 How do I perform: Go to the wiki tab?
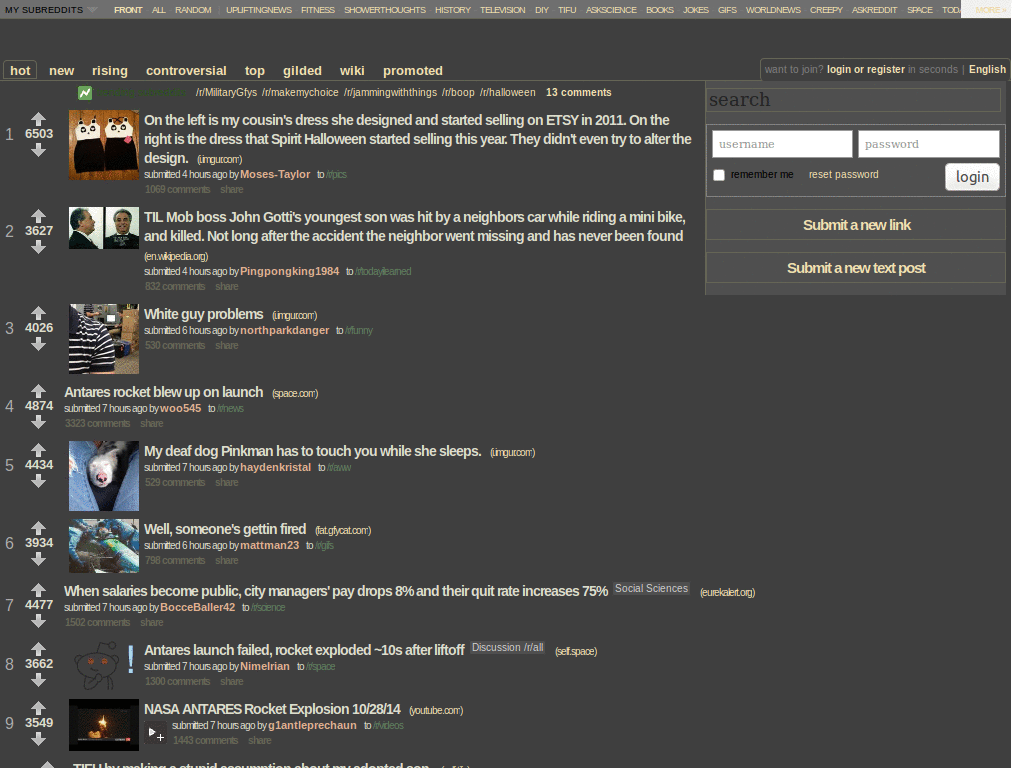pyautogui.click(x=352, y=71)
